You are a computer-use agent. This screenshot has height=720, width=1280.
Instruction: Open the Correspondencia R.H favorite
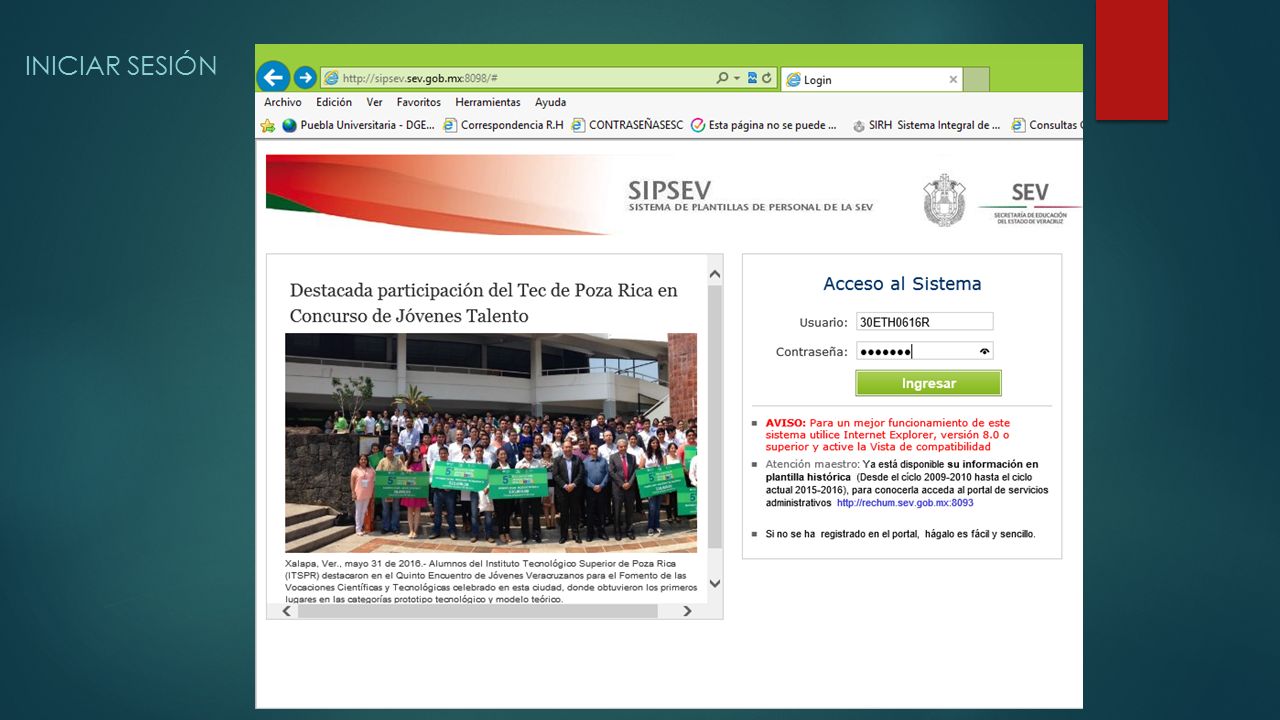[x=503, y=126]
